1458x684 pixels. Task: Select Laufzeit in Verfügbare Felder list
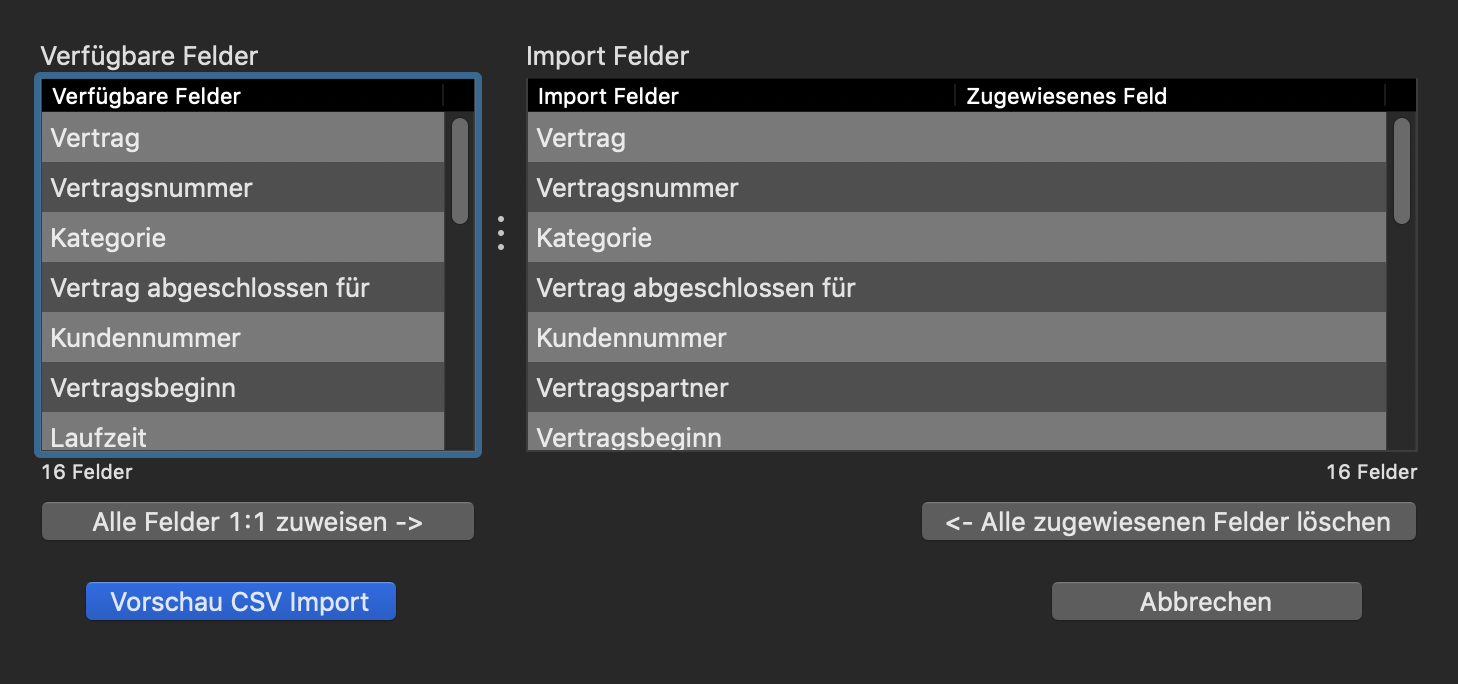(242, 436)
